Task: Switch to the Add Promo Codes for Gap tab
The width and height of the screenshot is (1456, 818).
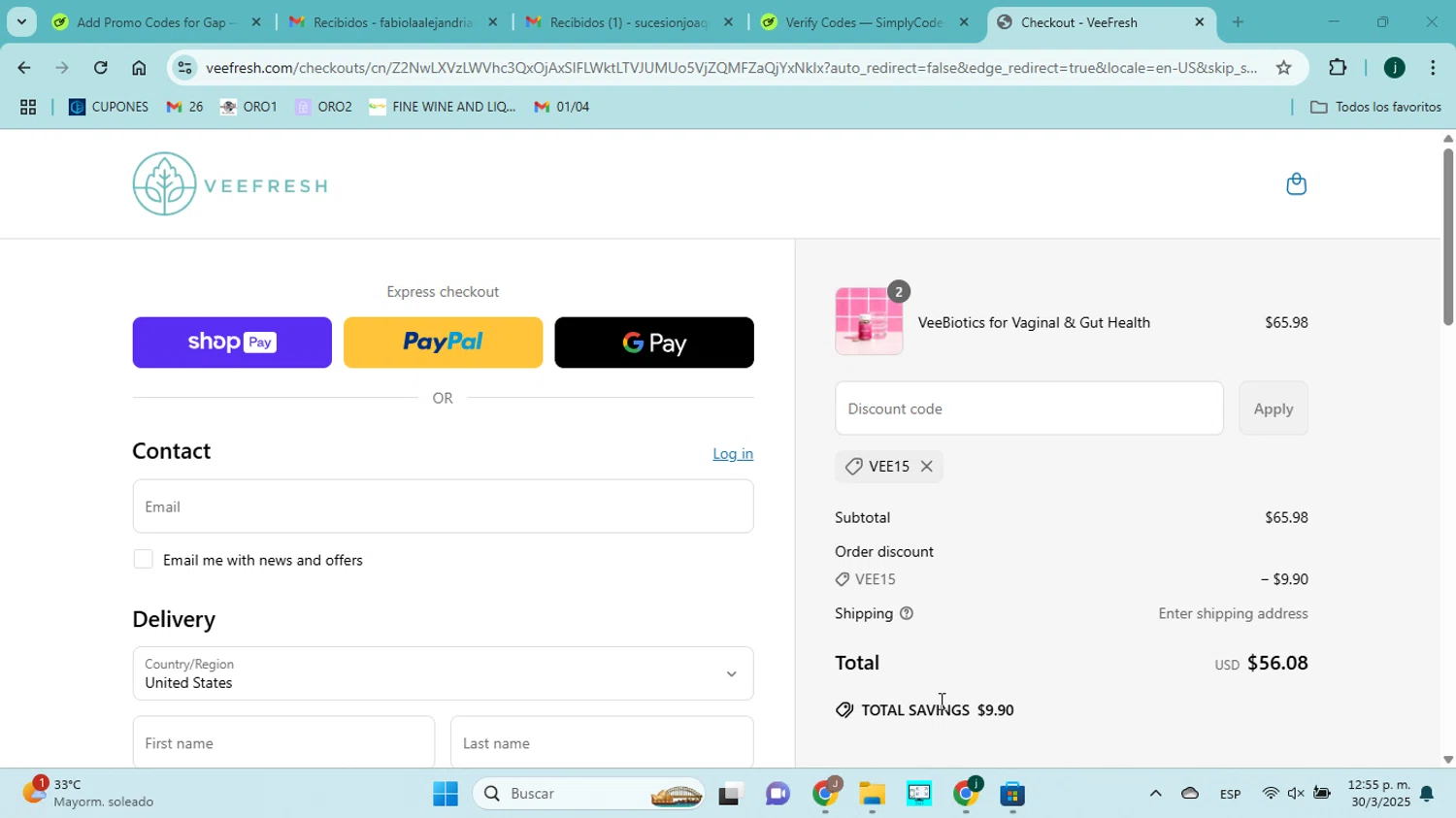Action: (153, 21)
